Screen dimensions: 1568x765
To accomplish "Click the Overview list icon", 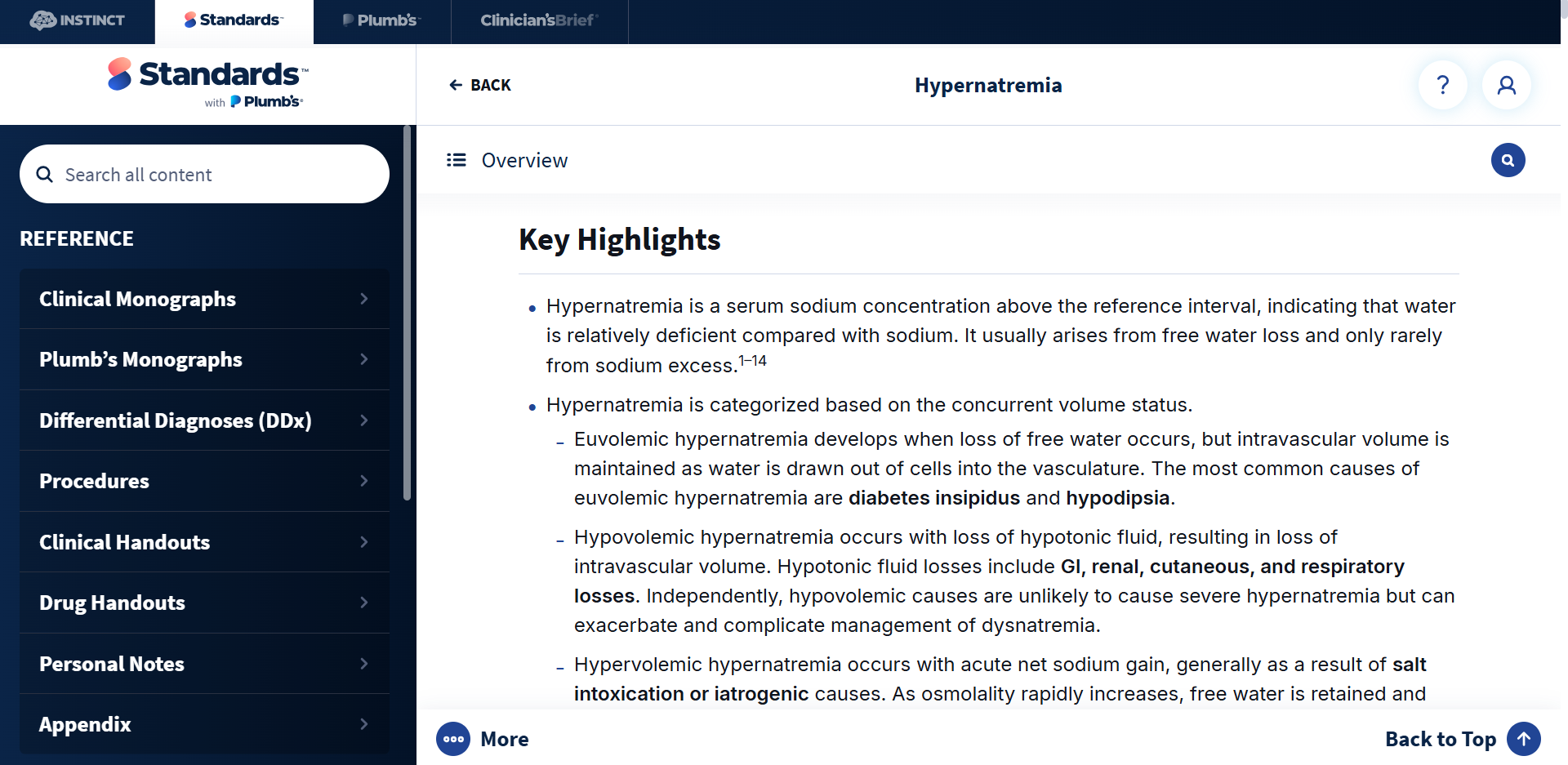I will (456, 160).
